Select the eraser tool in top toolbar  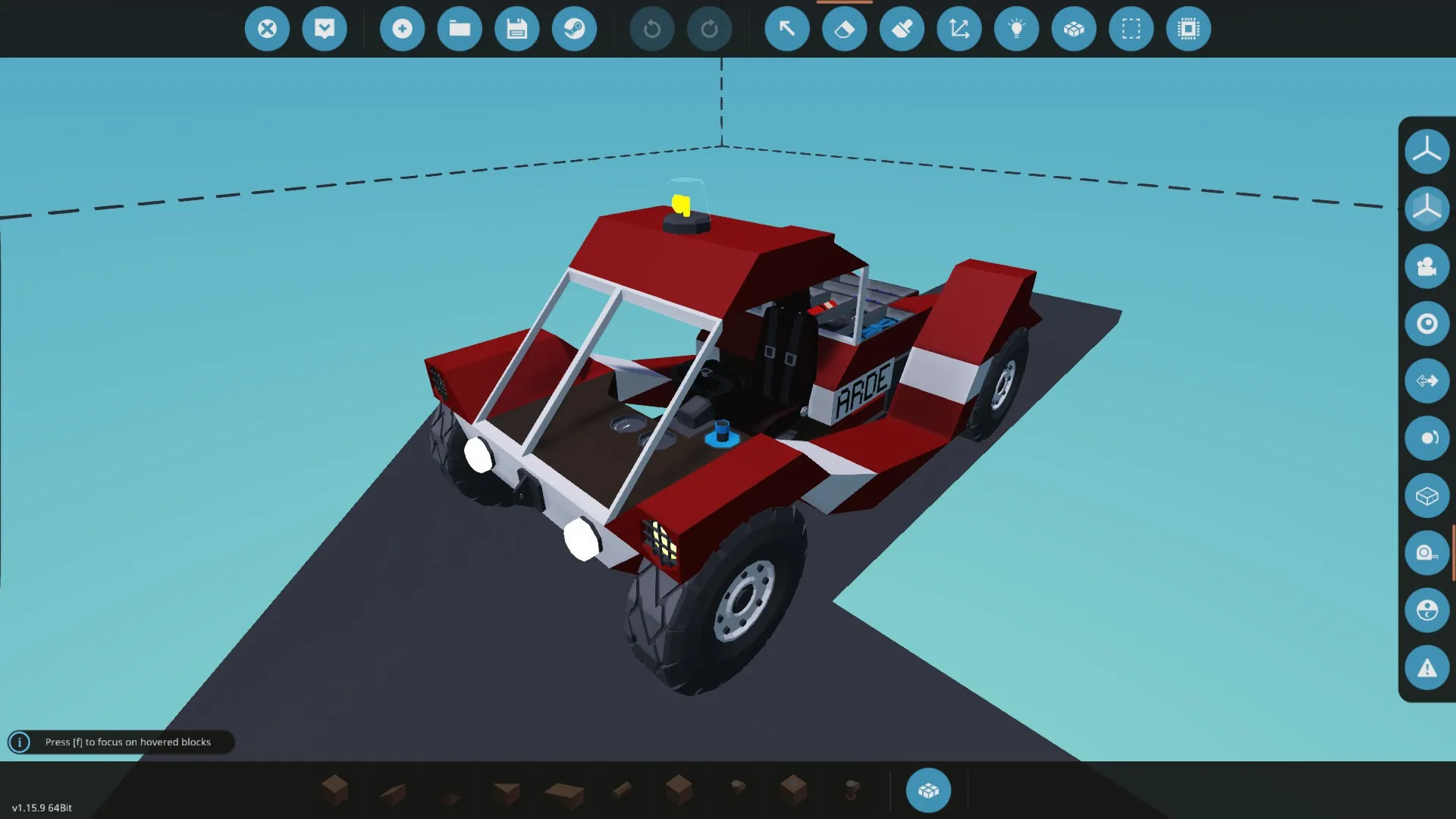tap(844, 29)
